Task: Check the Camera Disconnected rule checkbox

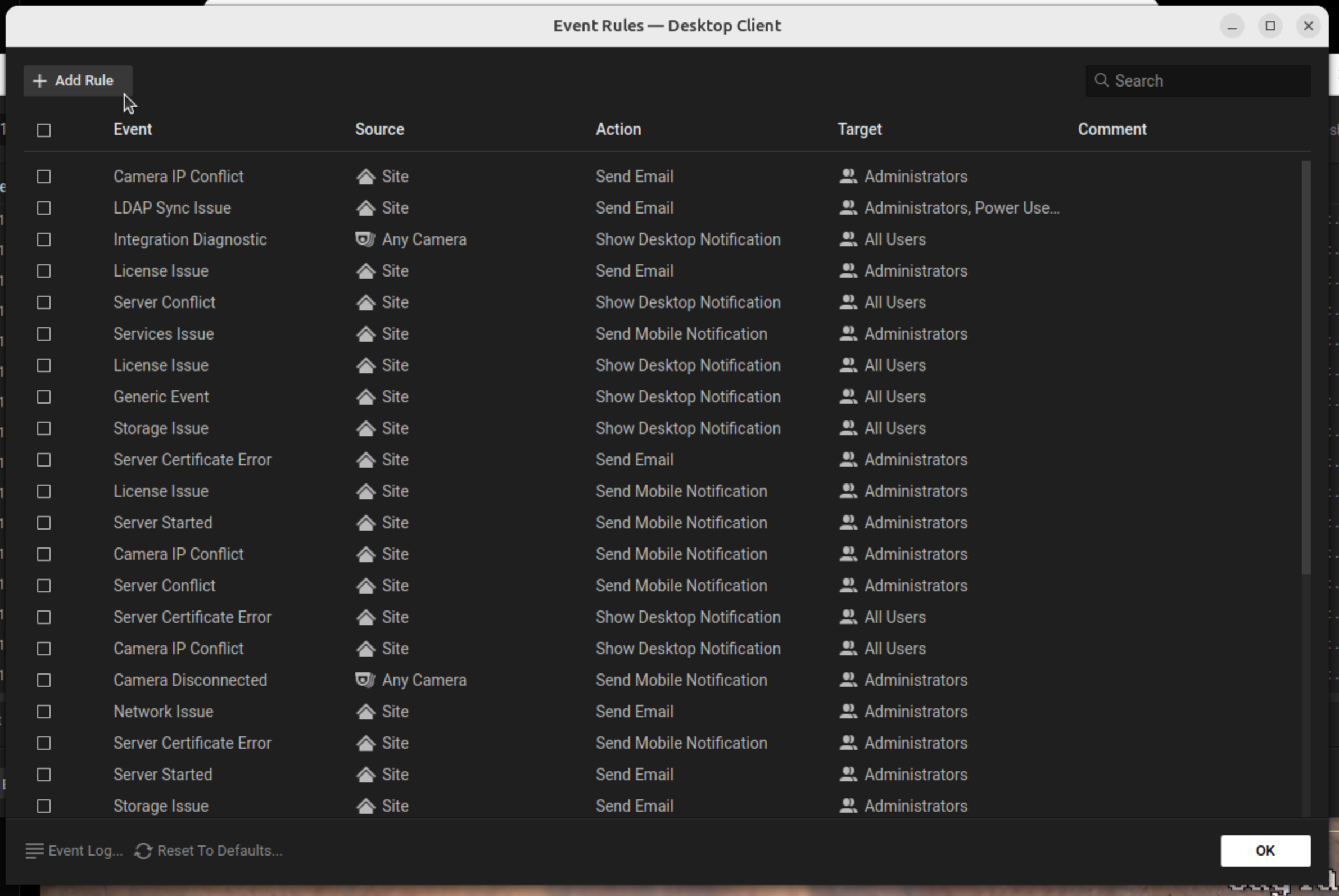Action: point(44,680)
